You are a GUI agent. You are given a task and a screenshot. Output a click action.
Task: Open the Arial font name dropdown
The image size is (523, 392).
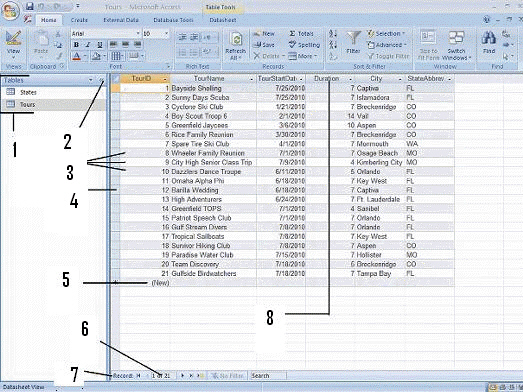click(x=138, y=33)
